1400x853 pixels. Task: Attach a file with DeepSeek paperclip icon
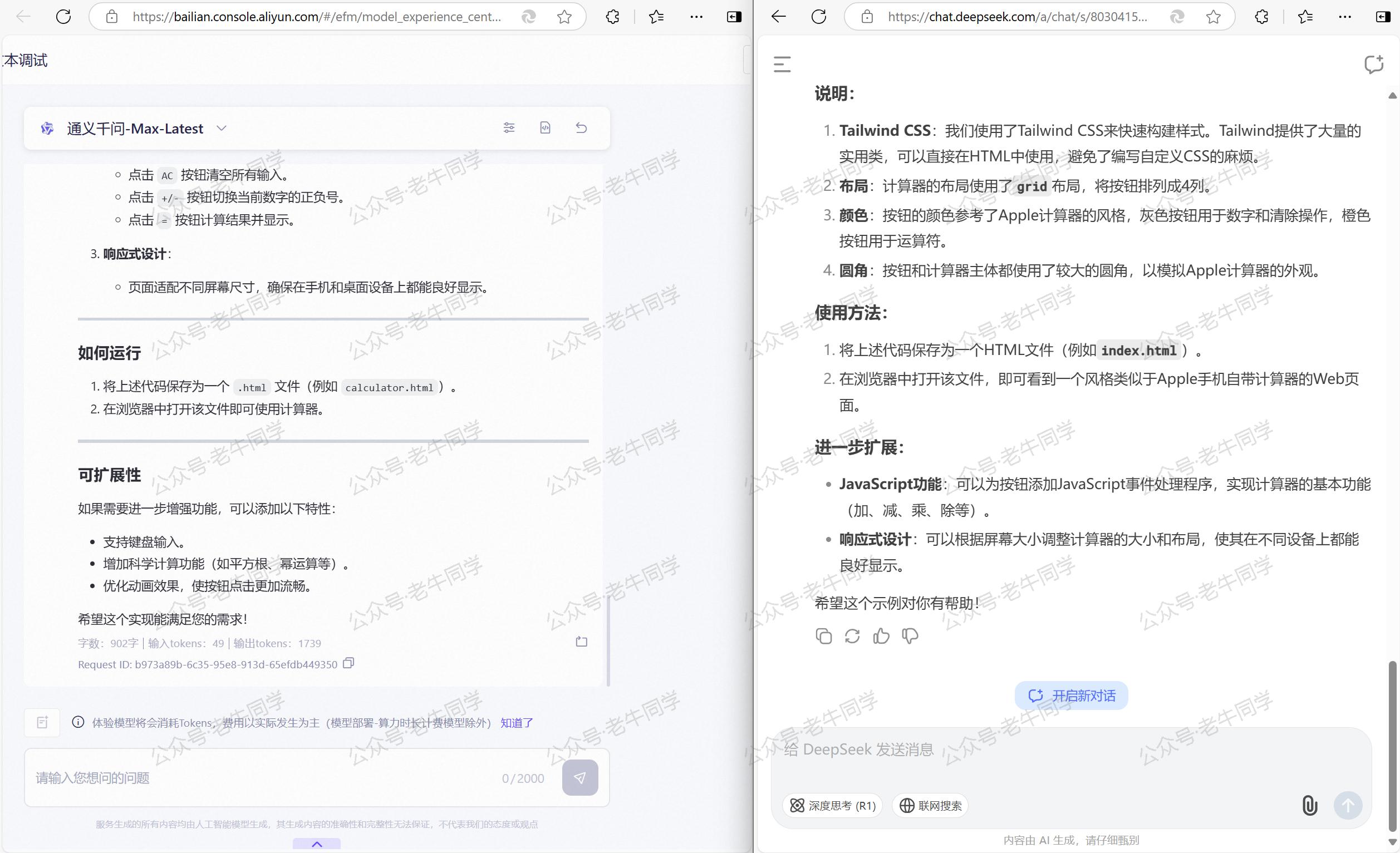click(1309, 805)
